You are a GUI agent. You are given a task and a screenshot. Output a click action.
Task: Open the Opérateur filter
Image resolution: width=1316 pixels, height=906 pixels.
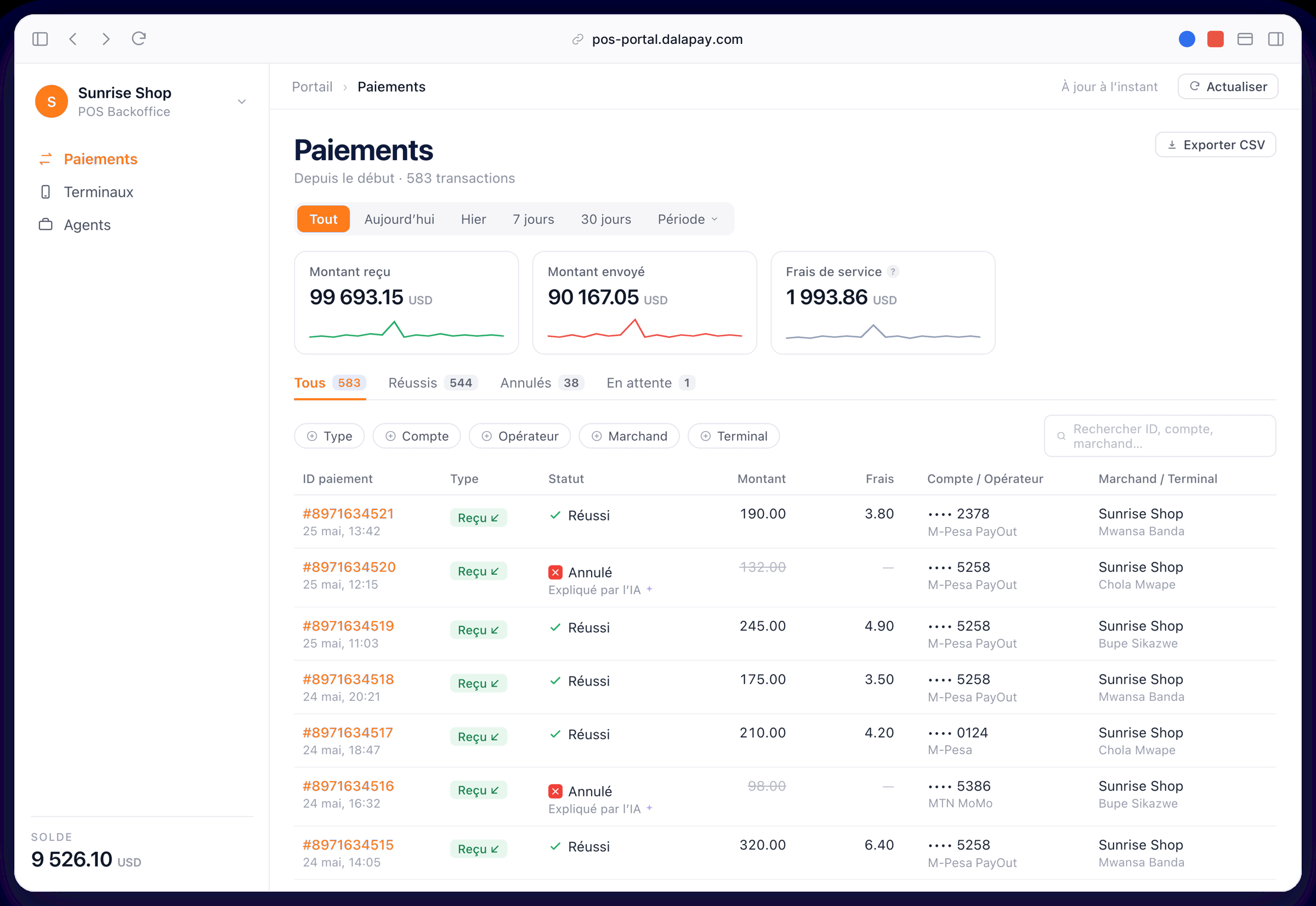(x=520, y=436)
